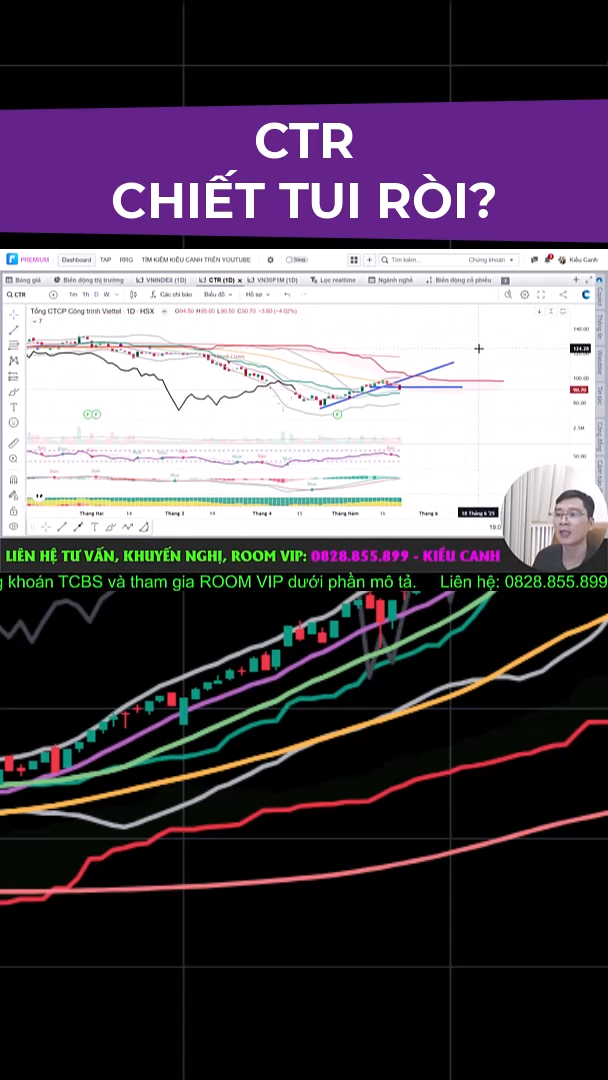Open chart settings gear in chart toolbar
Viewport: 608px width, 1080px height.
(x=525, y=294)
